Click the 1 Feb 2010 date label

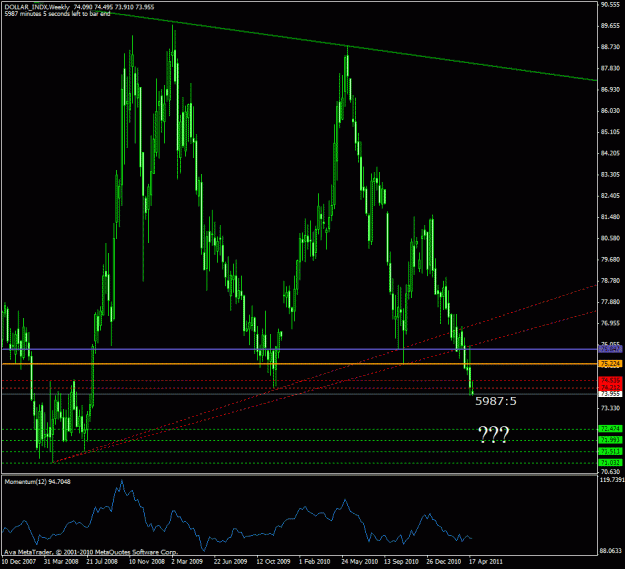click(315, 562)
